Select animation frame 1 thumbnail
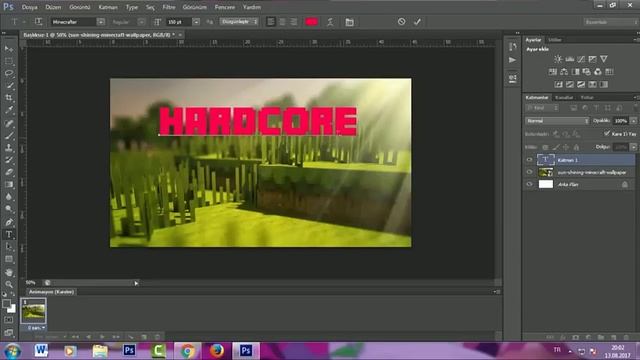 tap(33, 311)
